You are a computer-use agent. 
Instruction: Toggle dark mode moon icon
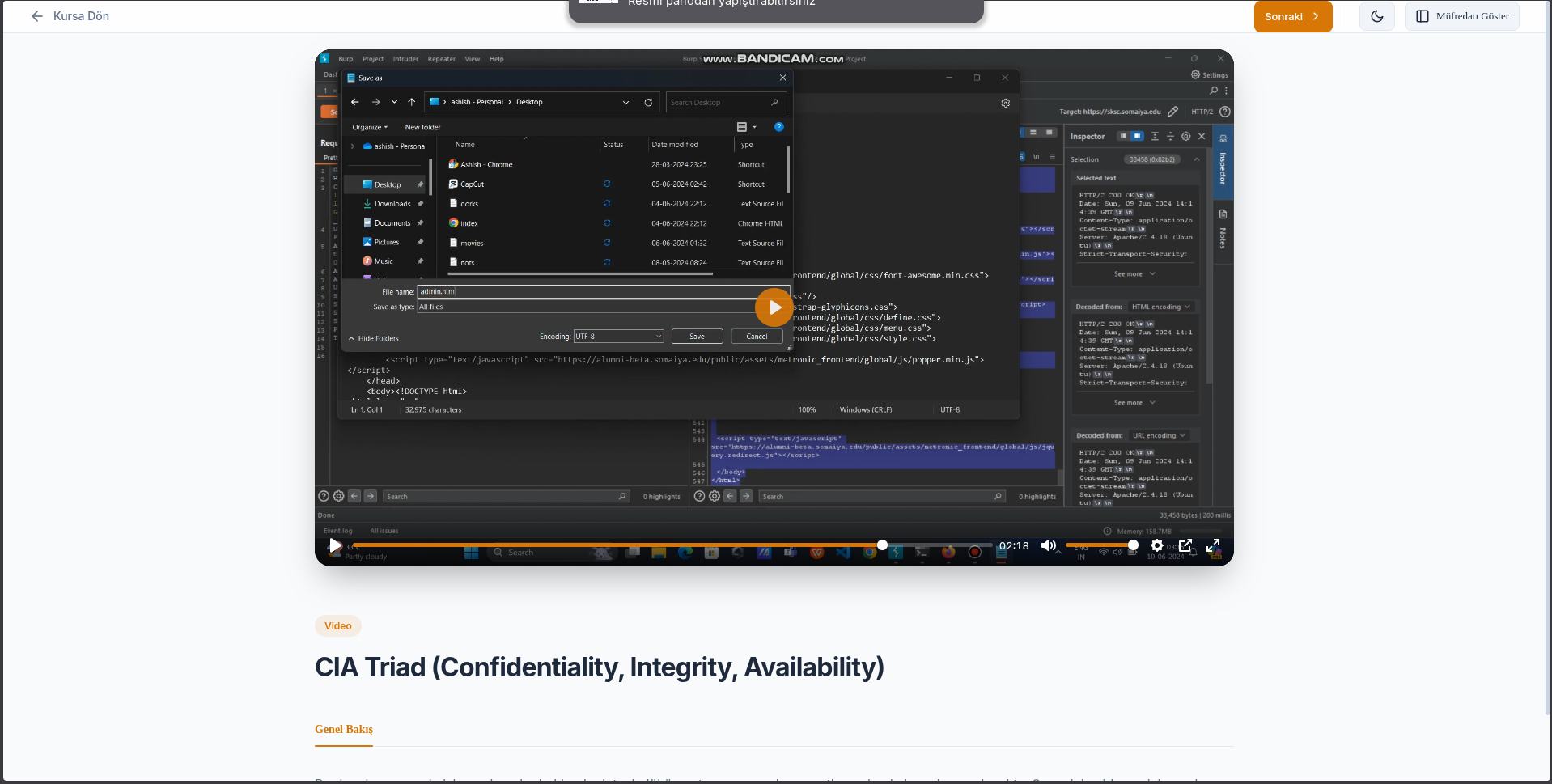pyautogui.click(x=1376, y=16)
